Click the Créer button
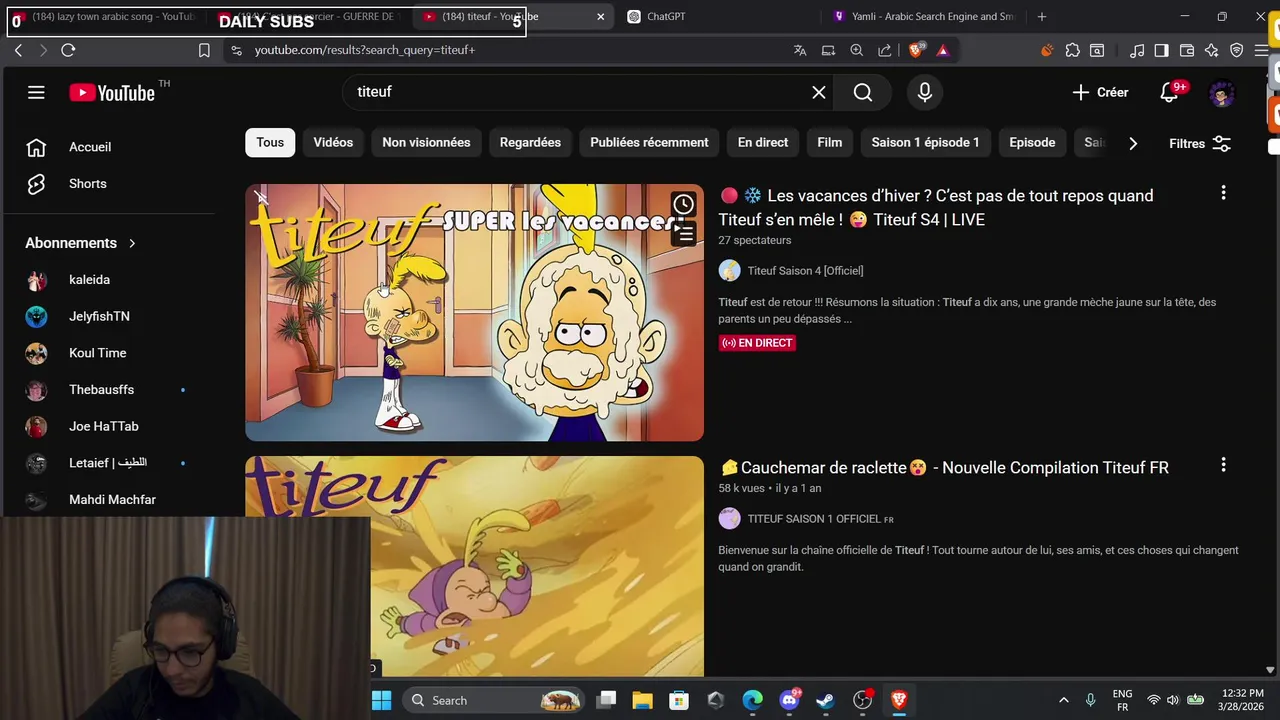This screenshot has height=720, width=1280. pyautogui.click(x=1100, y=92)
